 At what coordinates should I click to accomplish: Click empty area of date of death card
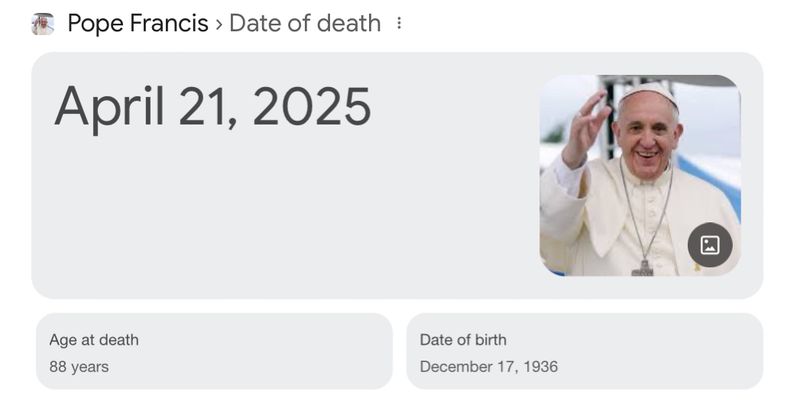click(x=280, y=220)
